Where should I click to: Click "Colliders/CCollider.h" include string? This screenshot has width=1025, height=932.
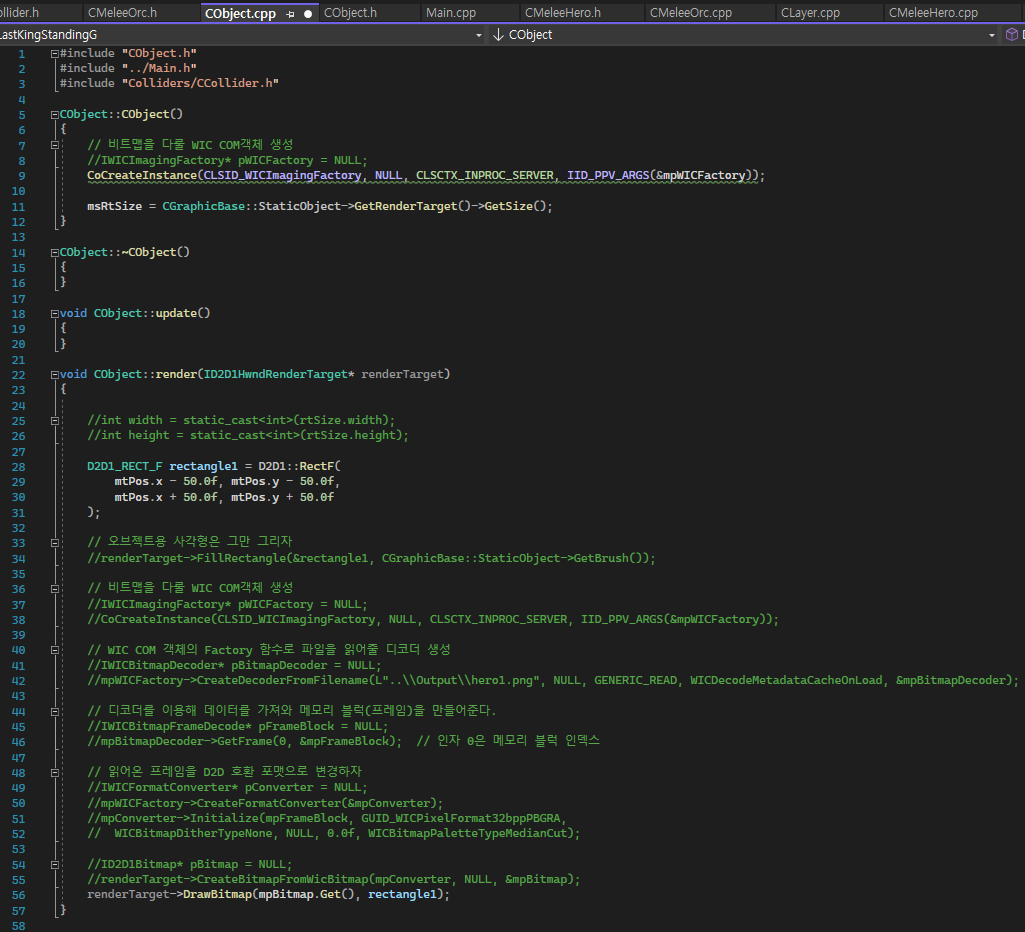click(x=200, y=83)
